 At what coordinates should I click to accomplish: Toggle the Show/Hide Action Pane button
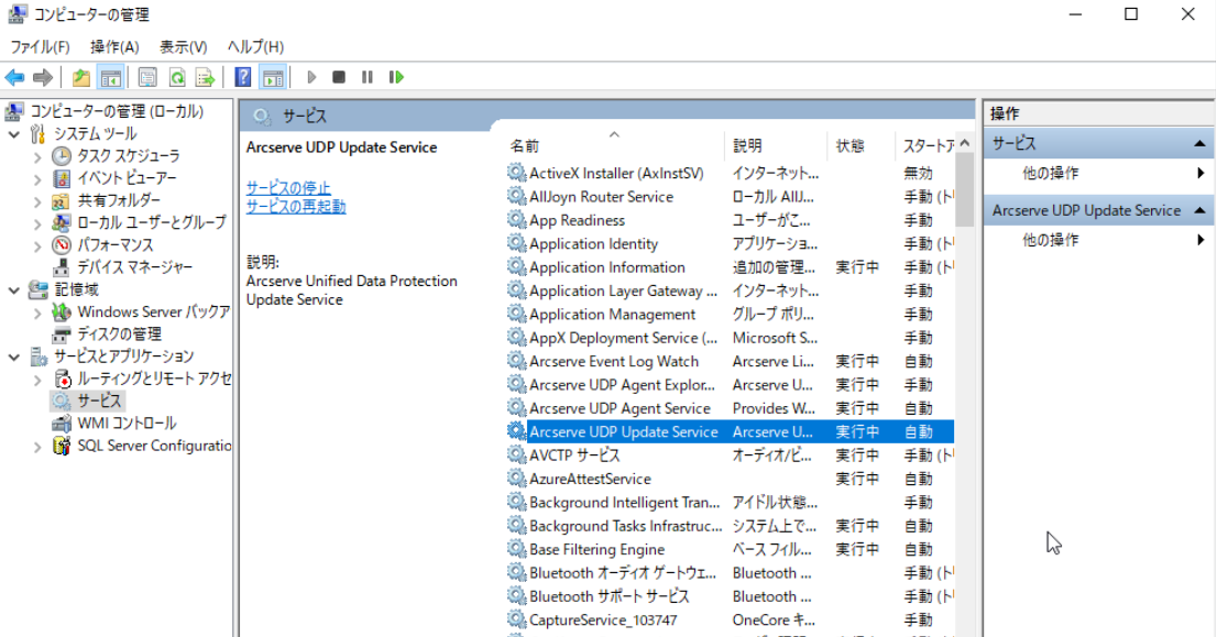272,77
